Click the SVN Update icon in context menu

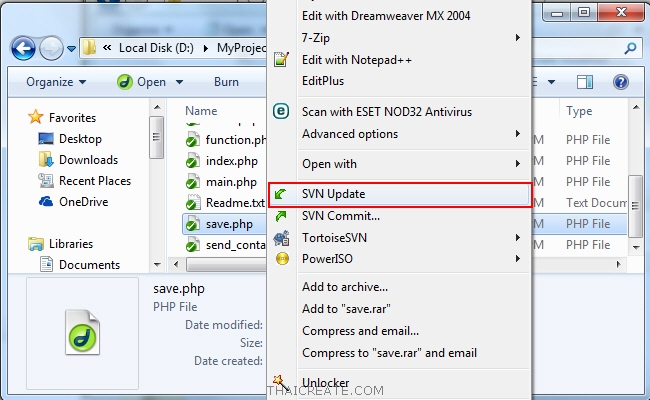pos(281,194)
